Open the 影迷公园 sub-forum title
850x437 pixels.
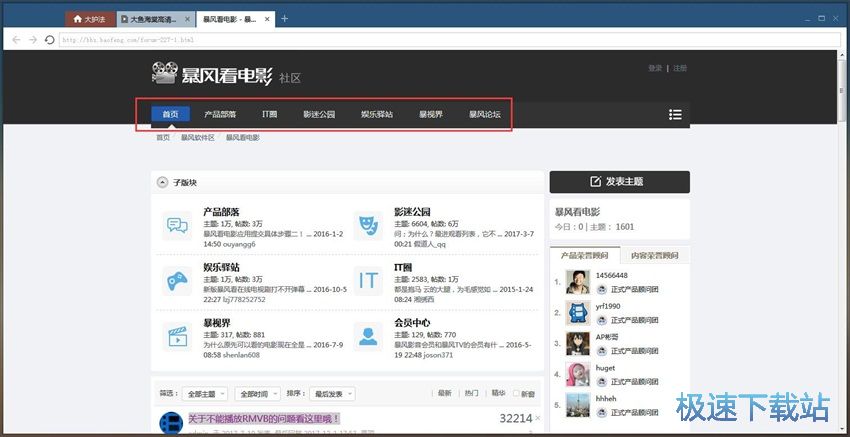(x=413, y=212)
